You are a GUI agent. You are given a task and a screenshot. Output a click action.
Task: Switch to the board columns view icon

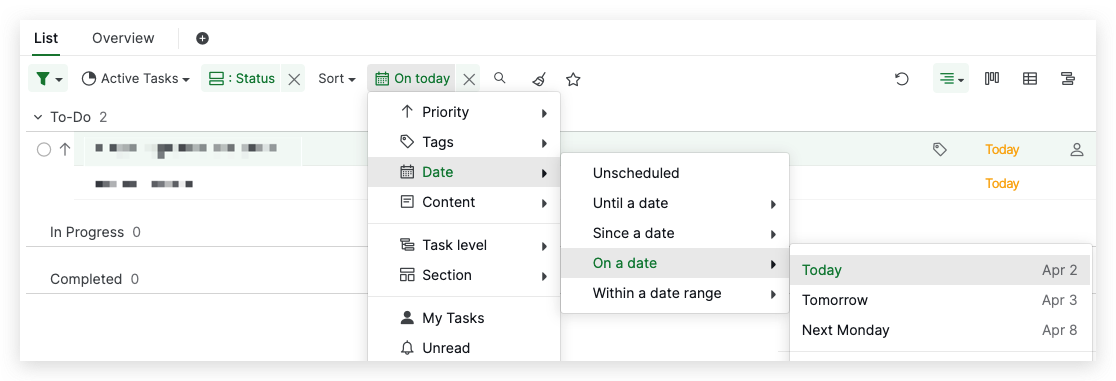[x=991, y=78]
